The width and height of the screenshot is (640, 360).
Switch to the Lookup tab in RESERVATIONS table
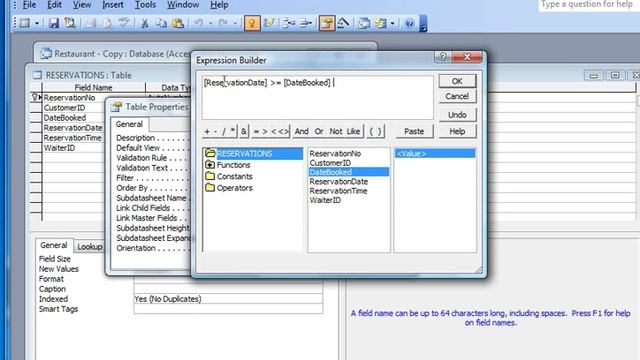(90, 247)
